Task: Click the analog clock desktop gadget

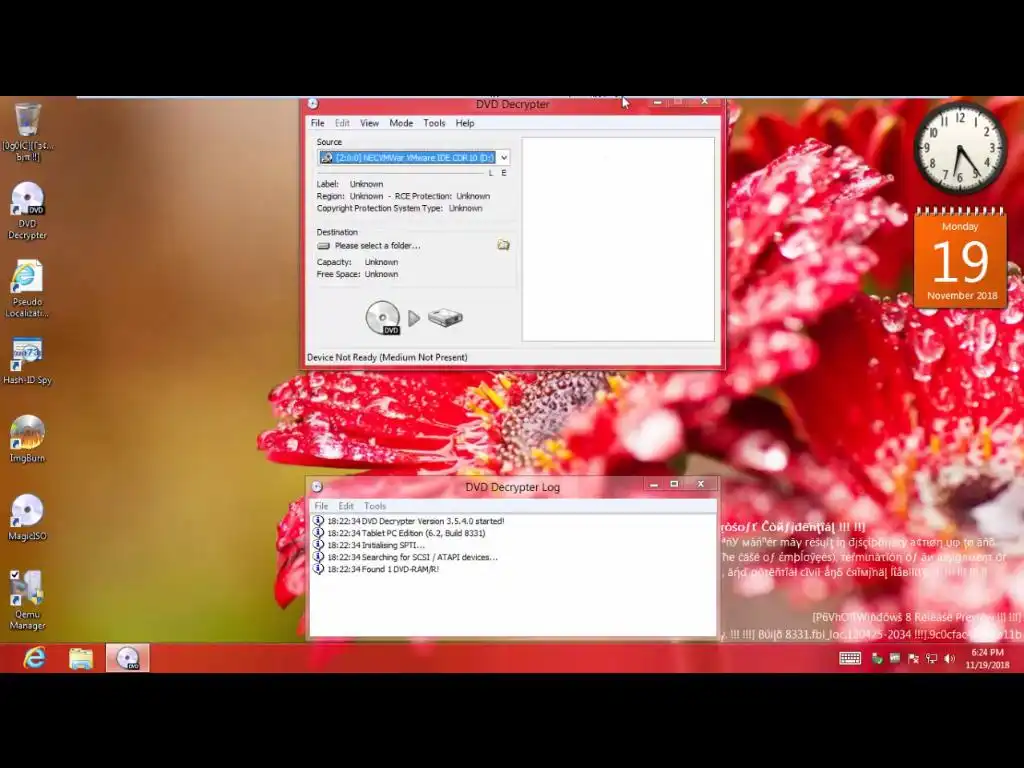Action: point(960,148)
